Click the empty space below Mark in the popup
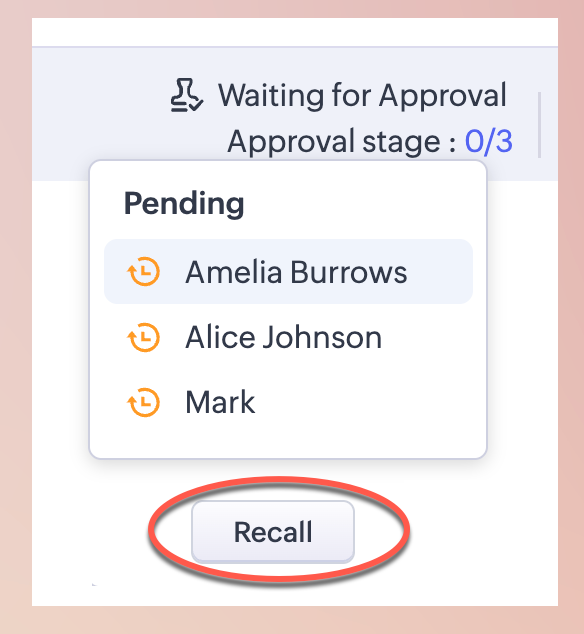The width and height of the screenshot is (584, 634). coord(288,444)
